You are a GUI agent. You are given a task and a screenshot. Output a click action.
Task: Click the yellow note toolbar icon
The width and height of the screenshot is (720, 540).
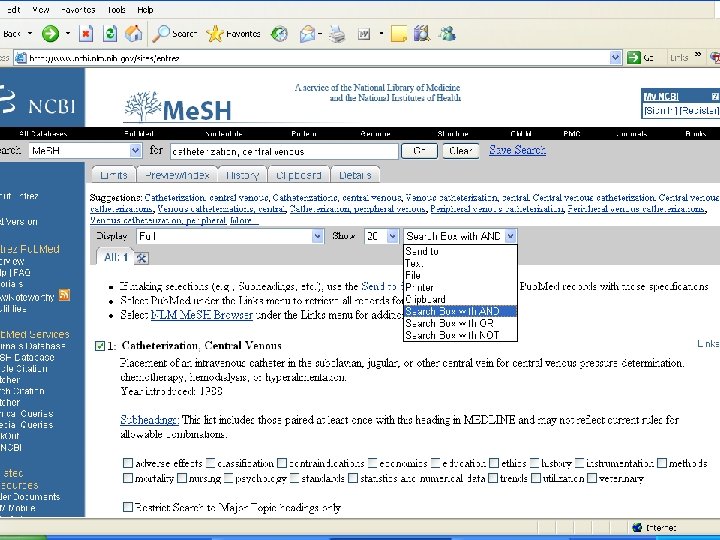point(399,34)
